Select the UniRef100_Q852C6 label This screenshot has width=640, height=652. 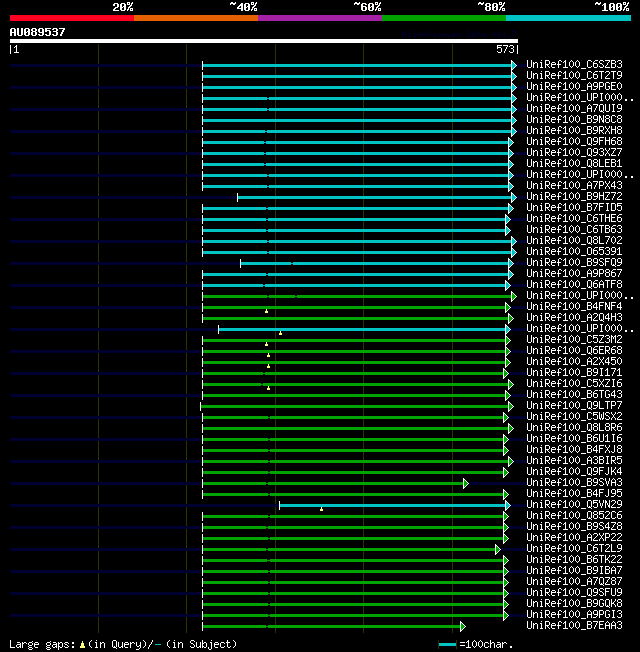574,516
